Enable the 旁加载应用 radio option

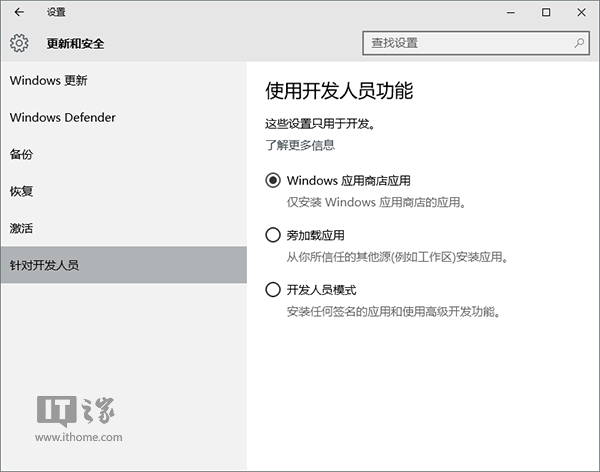(x=273, y=236)
